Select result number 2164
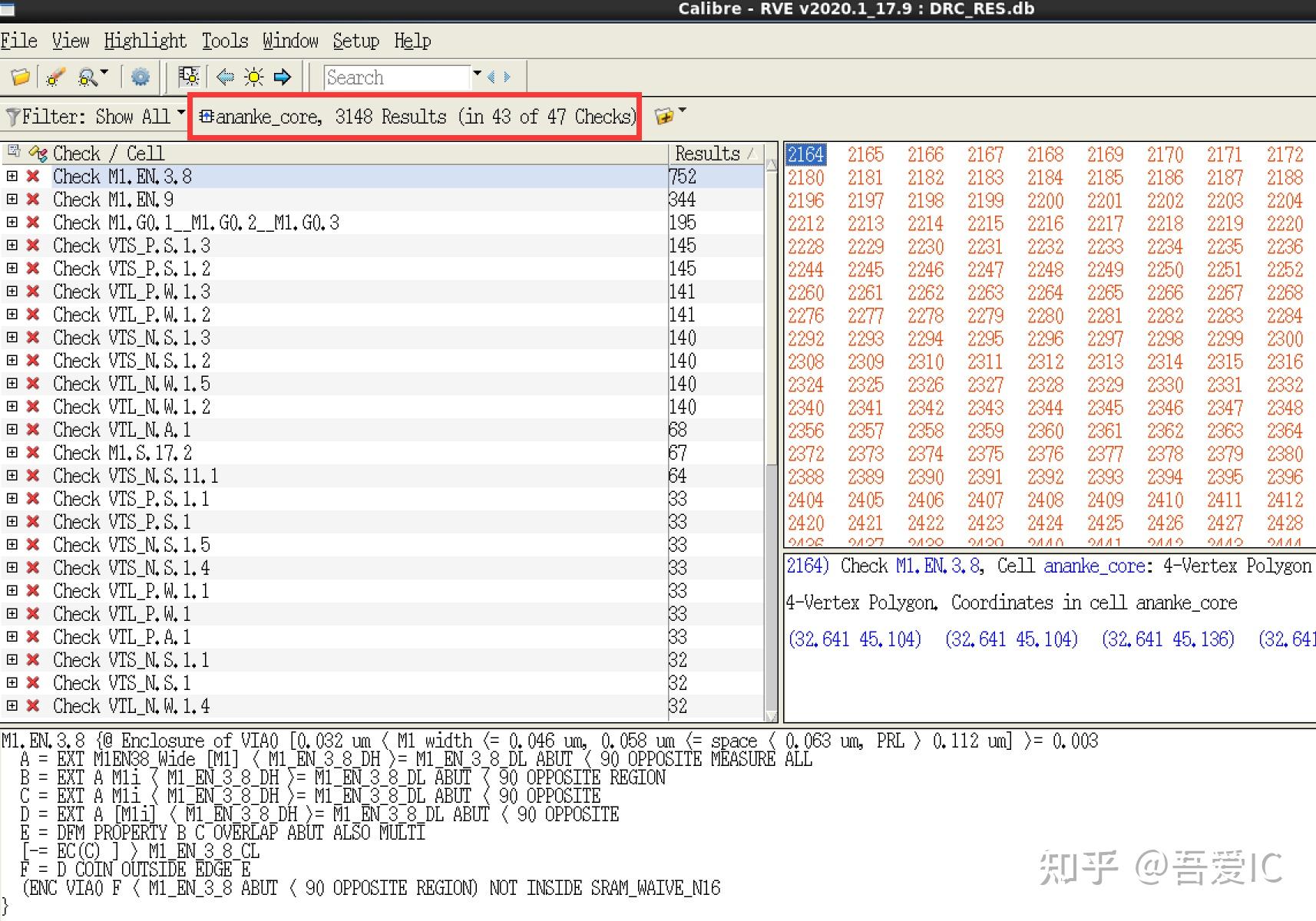Image resolution: width=1316 pixels, height=921 pixels. pyautogui.click(x=805, y=154)
